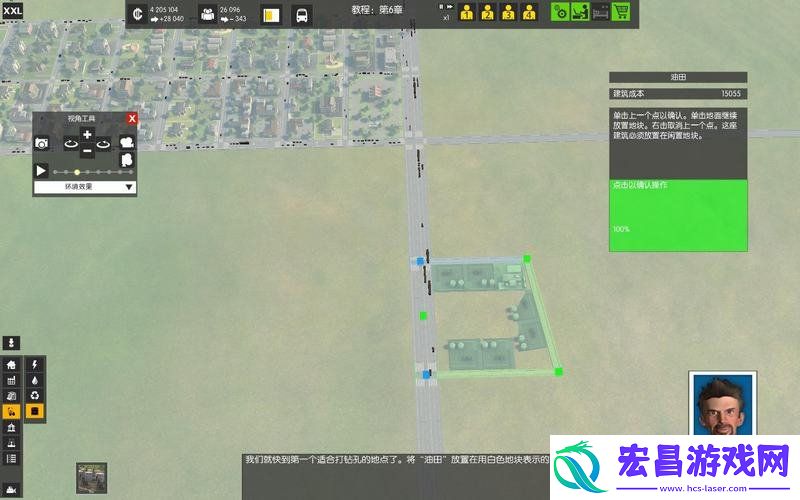800x500 pixels.
Task: Click the green shopping cart icon
Action: click(620, 12)
